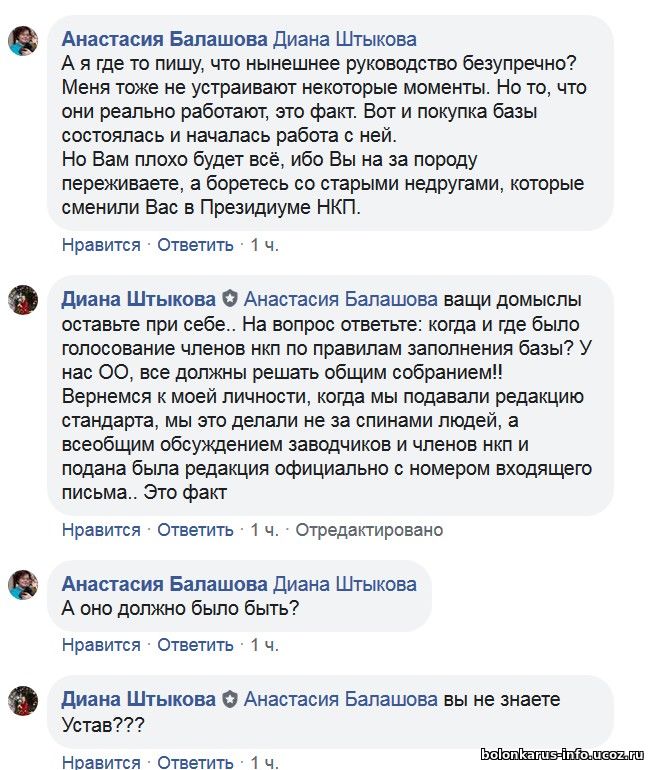
Task: Open author name Анастасия Балашова in first comment
Action: coord(164,39)
